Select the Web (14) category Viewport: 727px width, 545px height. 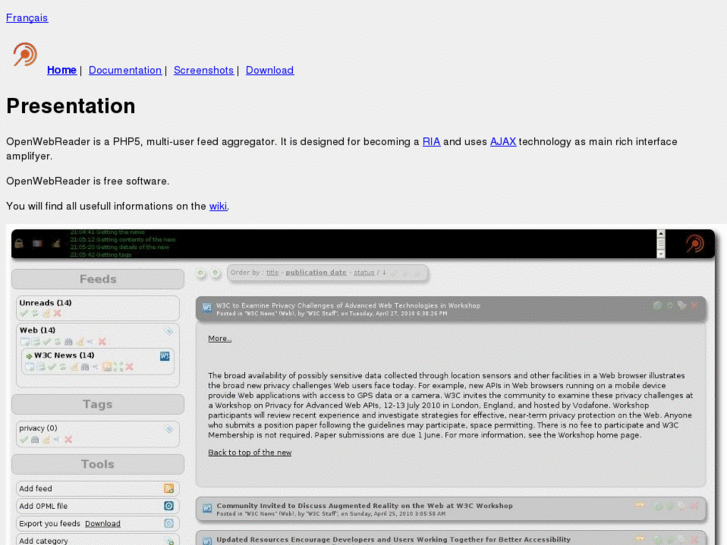tap(38, 330)
